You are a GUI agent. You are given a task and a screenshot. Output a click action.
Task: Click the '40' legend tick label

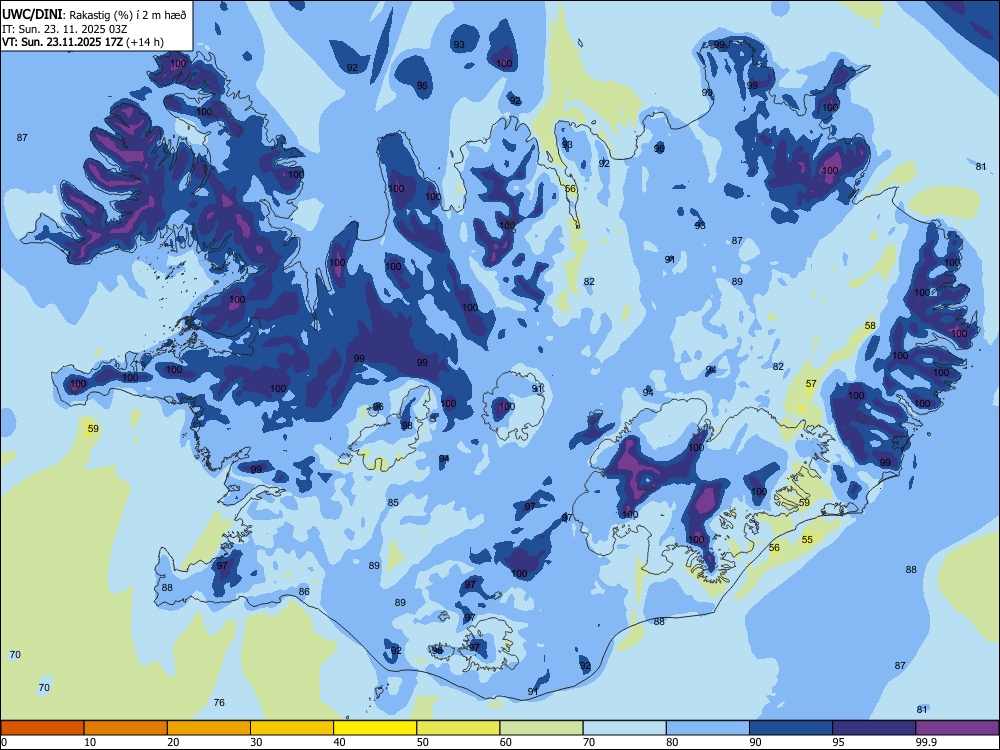tap(340, 742)
